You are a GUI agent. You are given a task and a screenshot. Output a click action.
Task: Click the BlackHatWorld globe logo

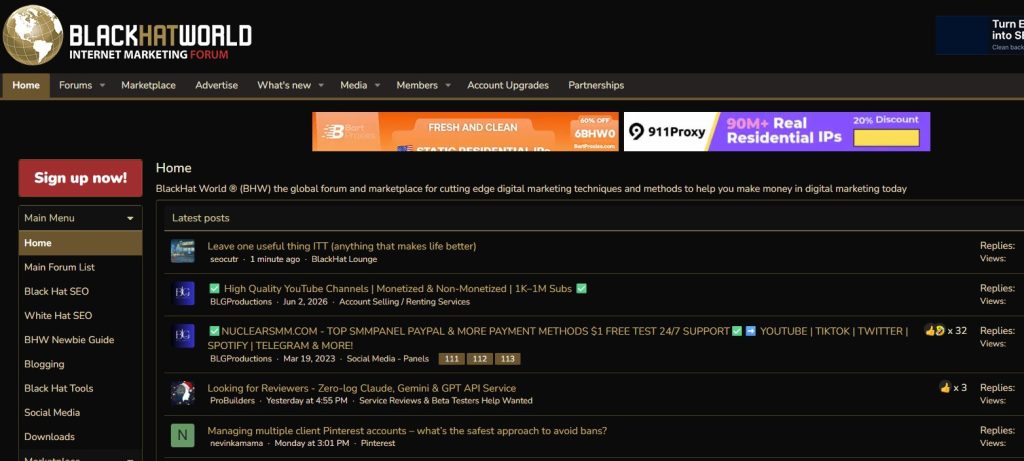coord(33,35)
